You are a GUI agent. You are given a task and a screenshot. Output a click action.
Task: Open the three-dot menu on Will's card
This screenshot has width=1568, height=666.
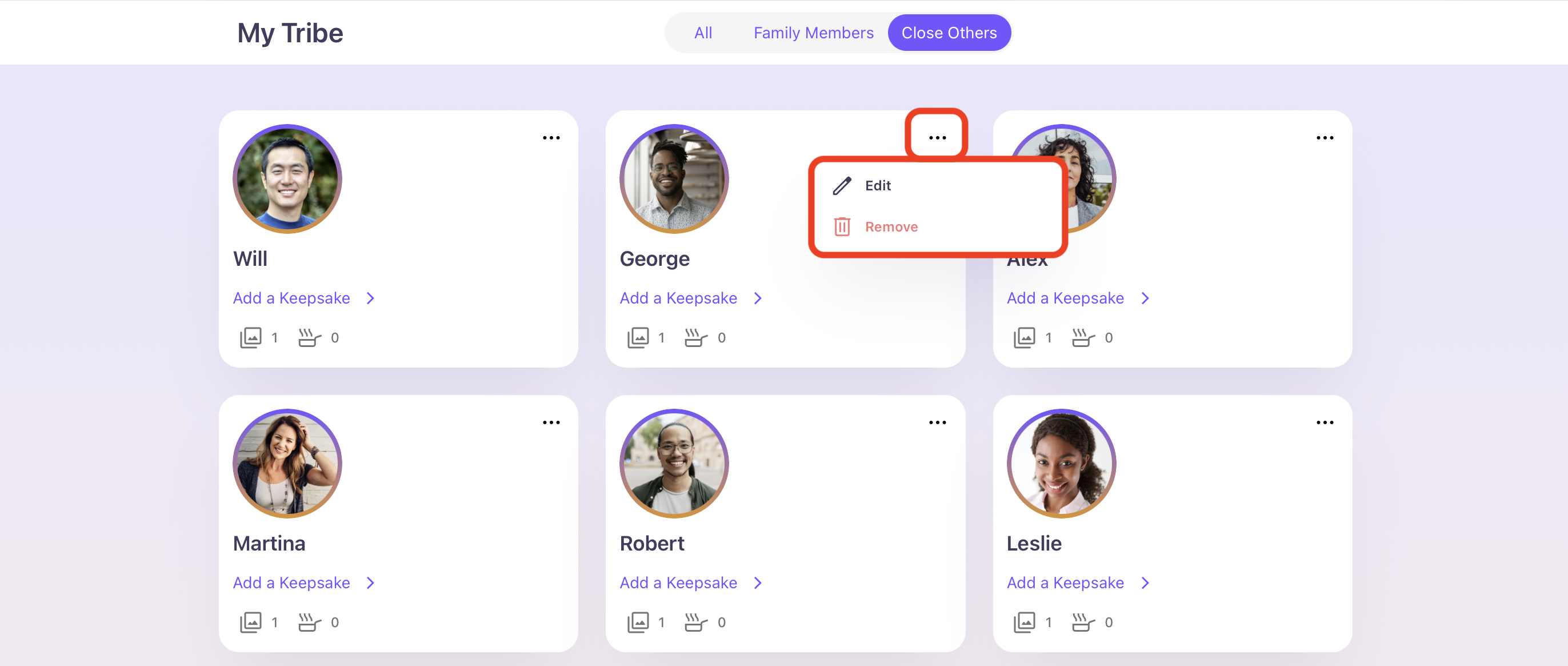(551, 138)
